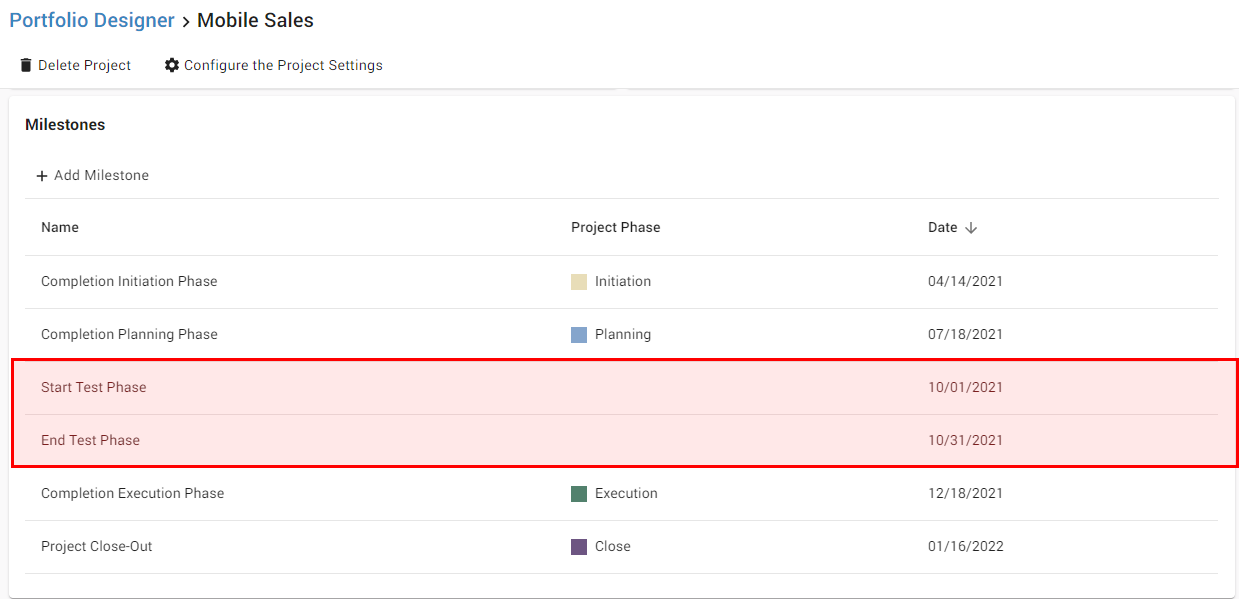Click the date 07/18/2021
The height and width of the screenshot is (599, 1239).
point(965,334)
